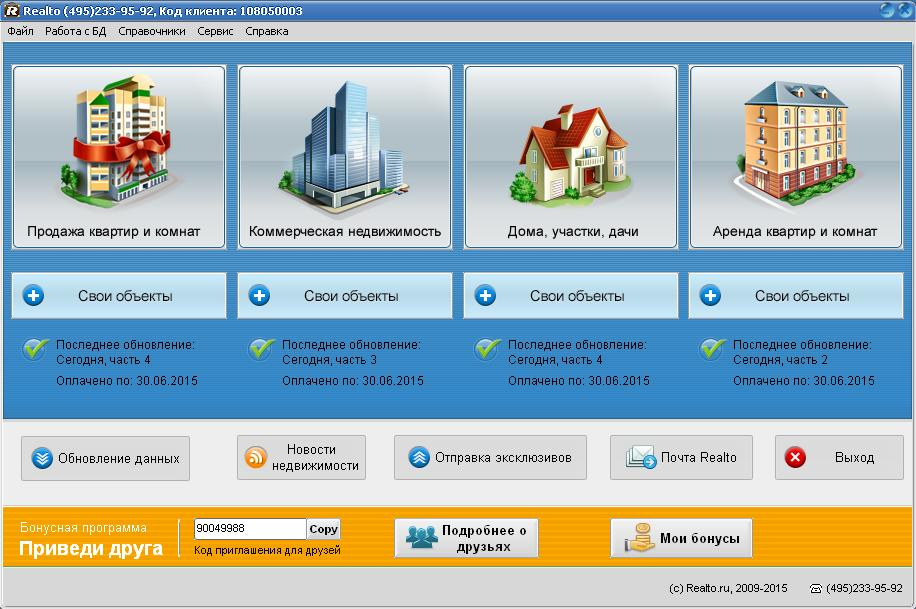Image resolution: width=916 pixels, height=609 pixels.
Task: Click green checkmark beside Сегодня, часть 2
Action: [712, 349]
